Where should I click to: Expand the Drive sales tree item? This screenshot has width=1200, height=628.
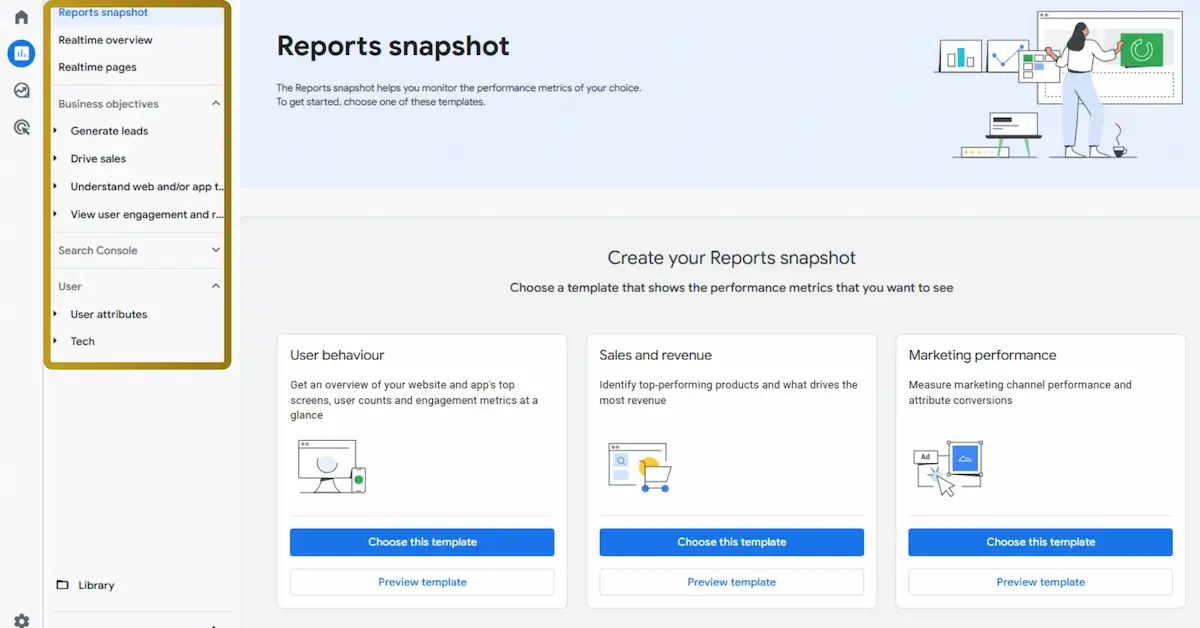pos(56,158)
